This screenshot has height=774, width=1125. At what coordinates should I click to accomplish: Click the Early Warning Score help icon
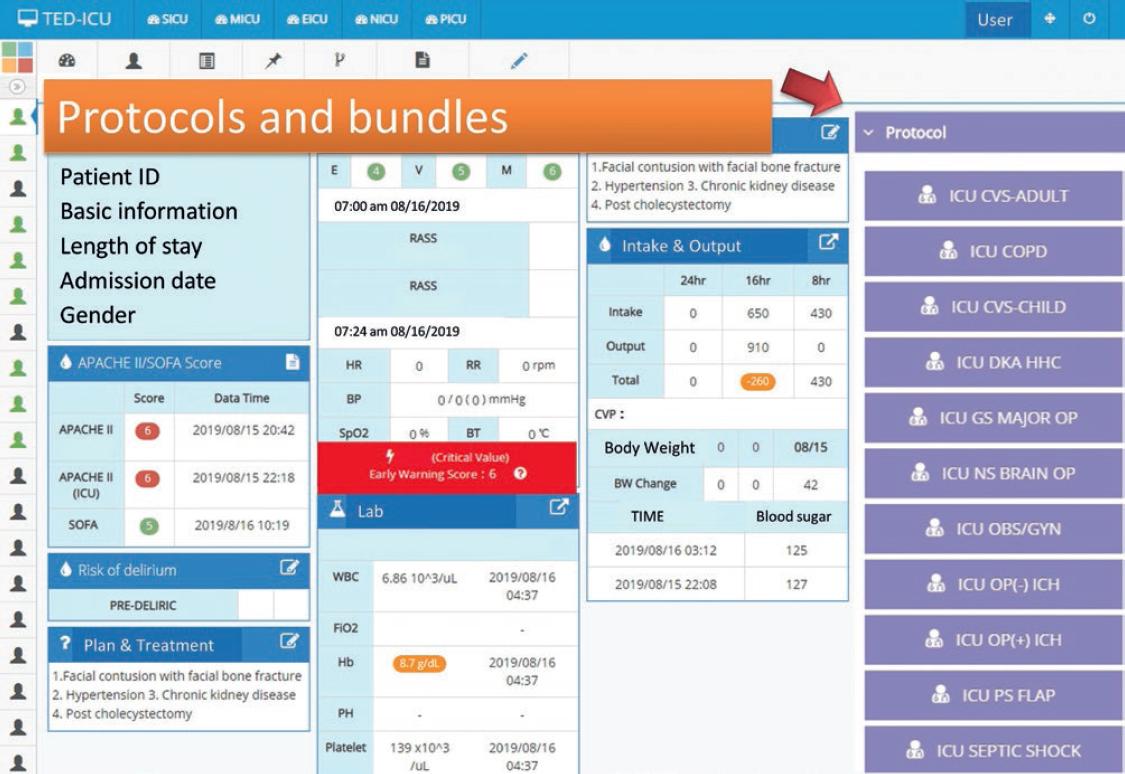click(x=520, y=474)
